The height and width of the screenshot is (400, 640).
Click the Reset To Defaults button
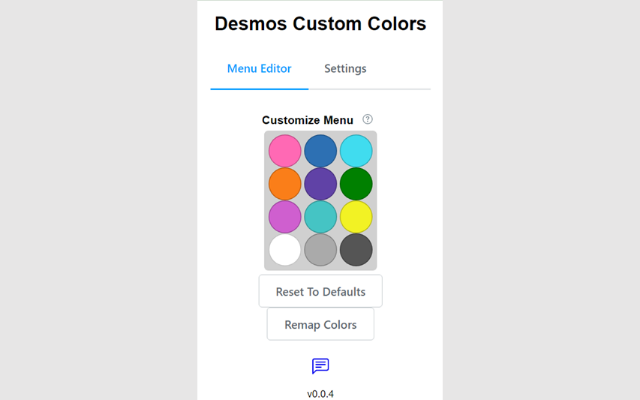tap(320, 291)
